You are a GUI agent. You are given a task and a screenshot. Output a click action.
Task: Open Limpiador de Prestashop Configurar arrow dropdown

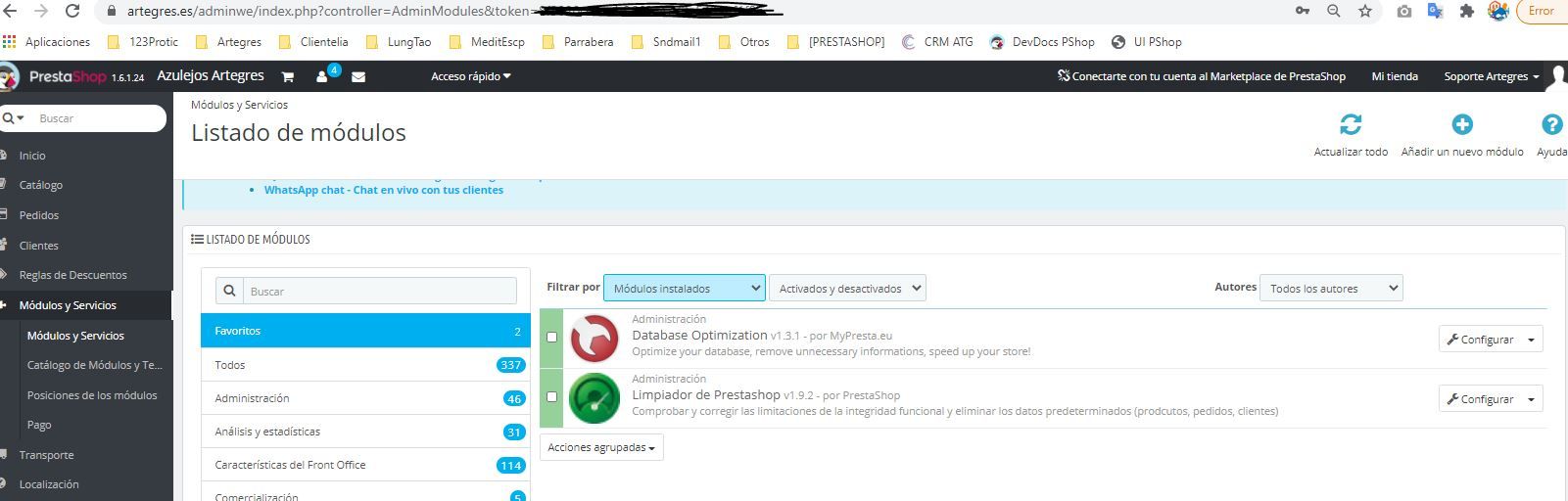pyautogui.click(x=1532, y=399)
